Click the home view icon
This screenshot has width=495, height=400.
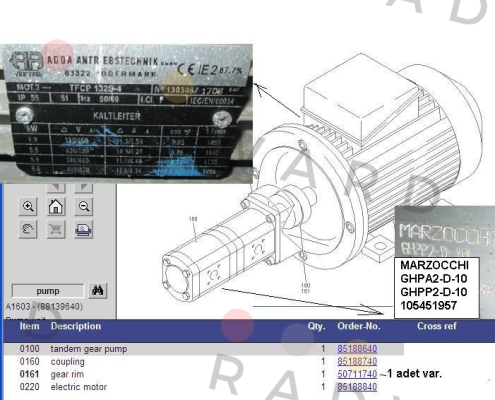56,207
